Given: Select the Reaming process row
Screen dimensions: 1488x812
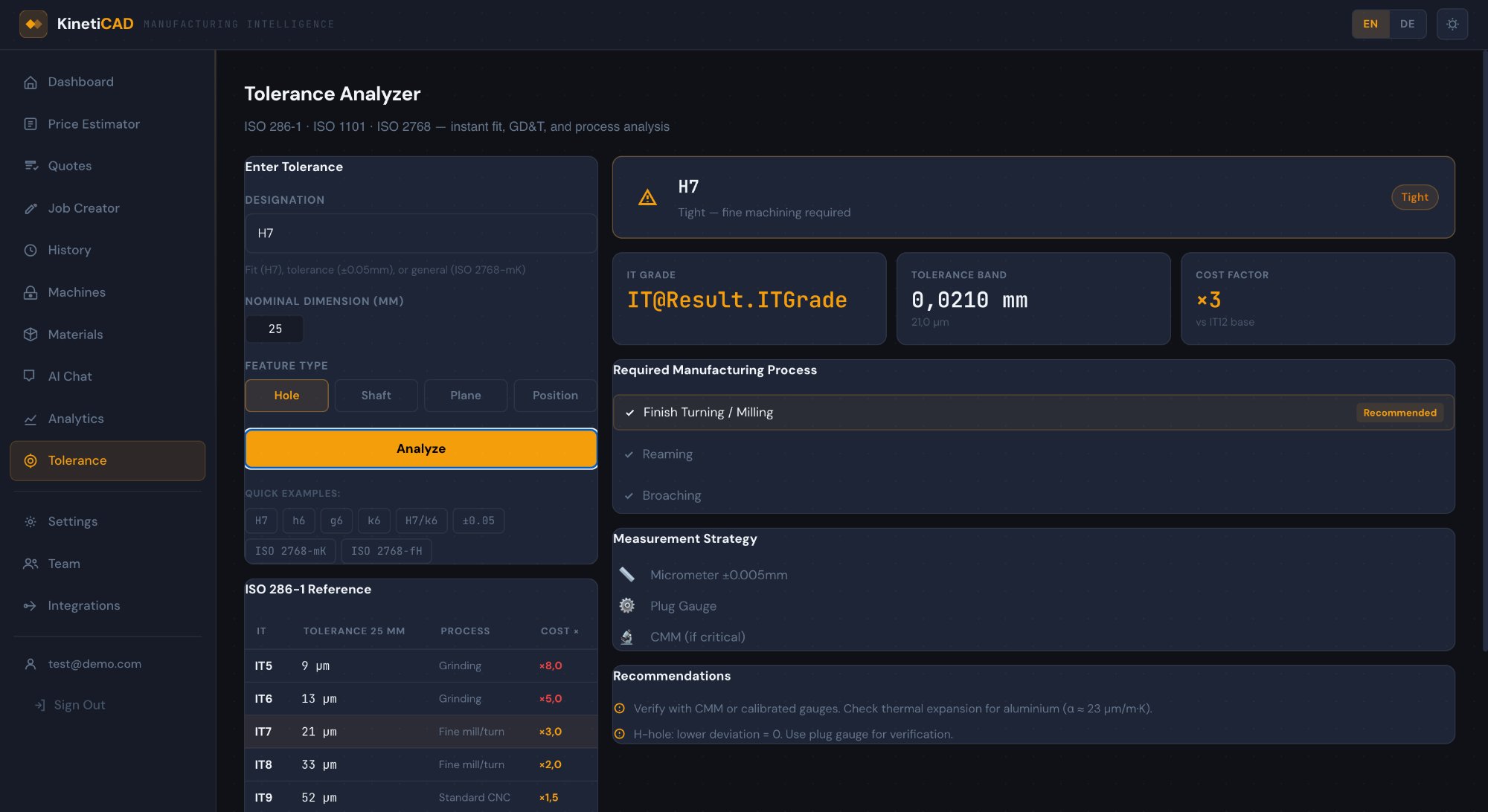Looking at the screenshot, I should [667, 454].
